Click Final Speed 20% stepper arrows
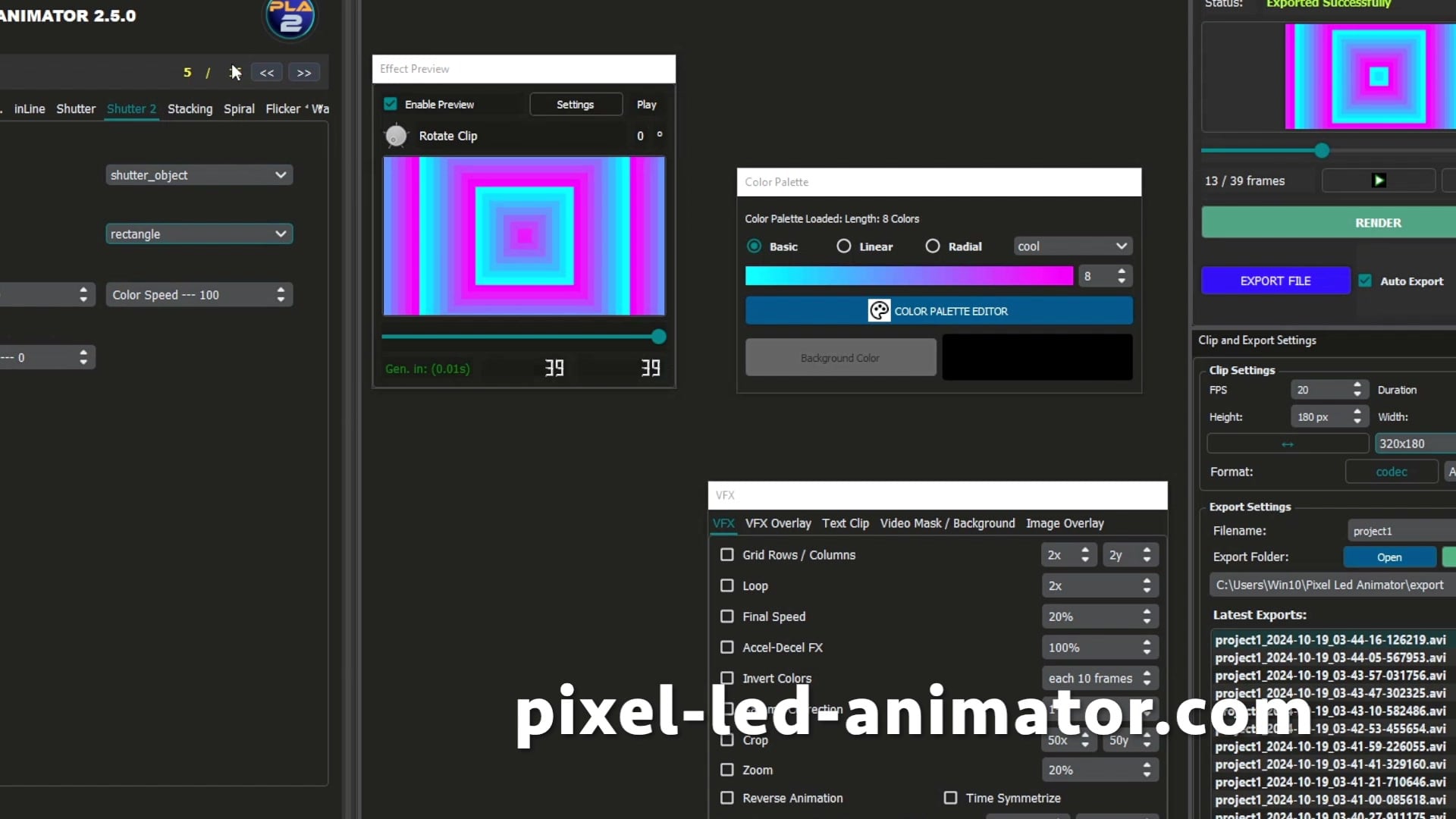This screenshot has height=819, width=1456. (1147, 617)
